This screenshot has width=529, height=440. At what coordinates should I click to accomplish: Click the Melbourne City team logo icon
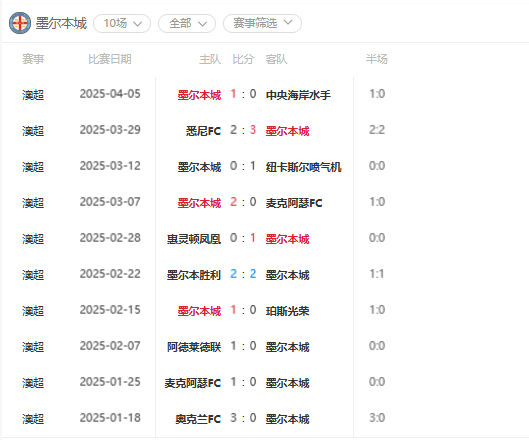tap(20, 23)
